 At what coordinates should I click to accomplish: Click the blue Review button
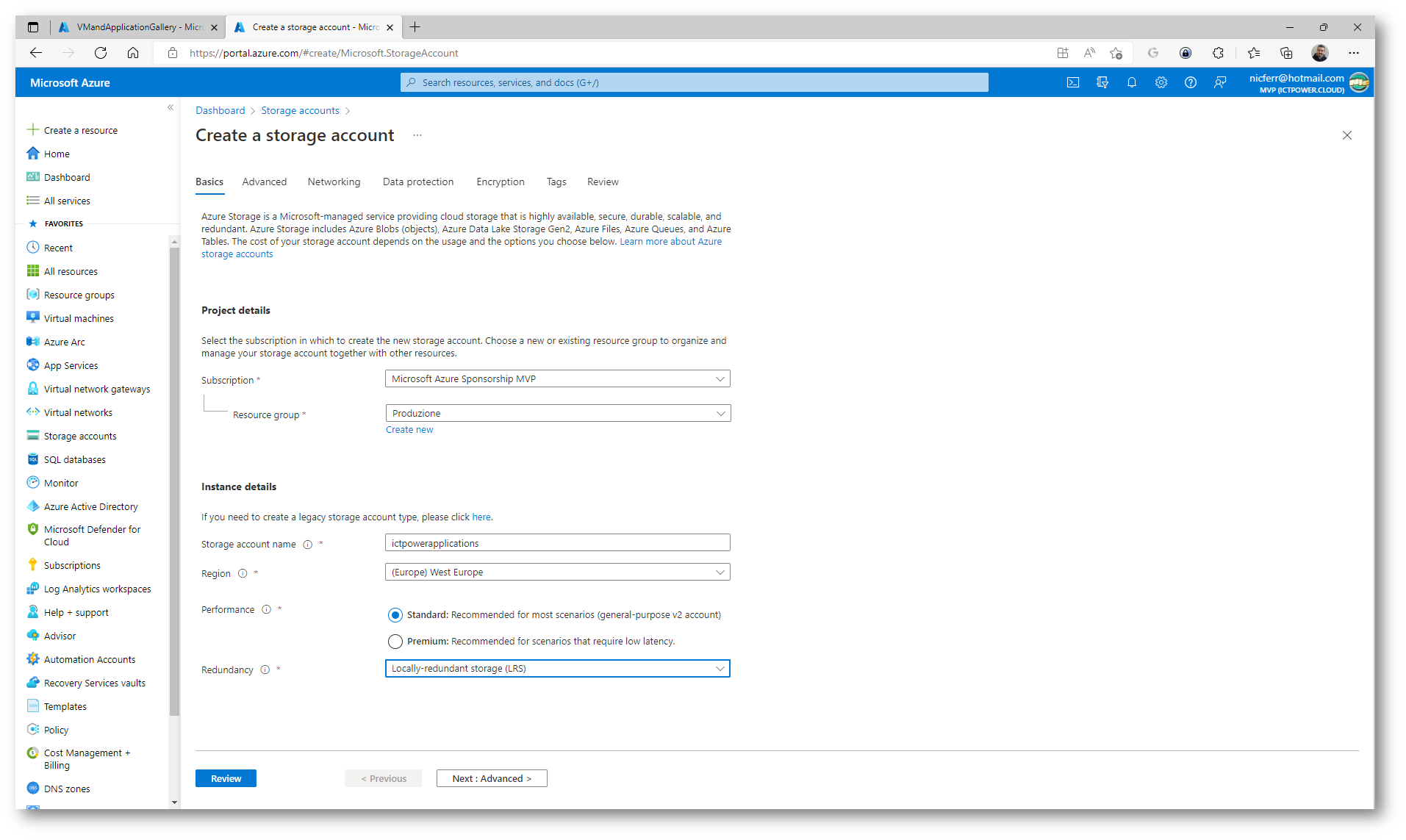point(226,778)
